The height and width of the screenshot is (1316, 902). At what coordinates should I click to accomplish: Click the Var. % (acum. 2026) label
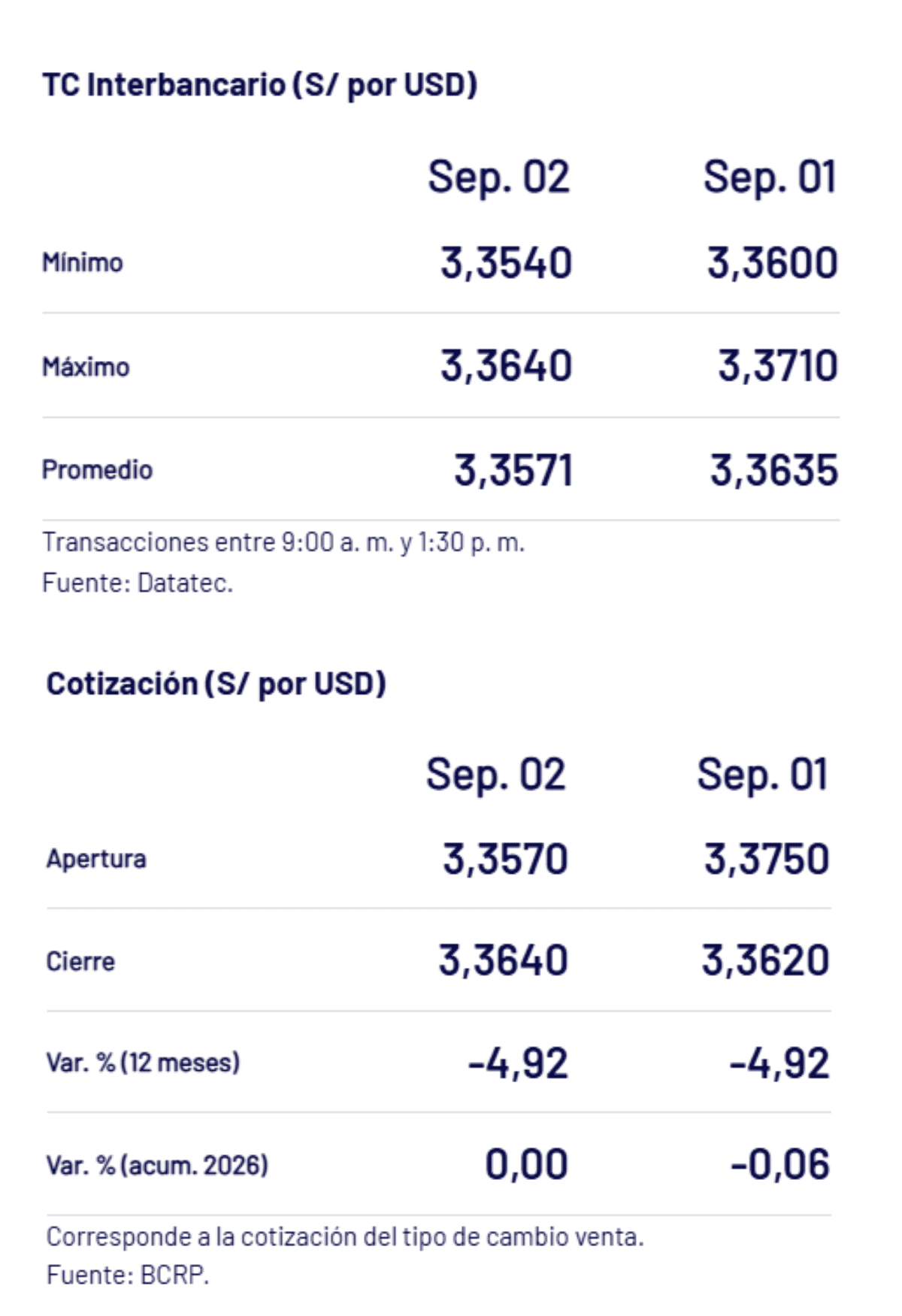(x=157, y=1166)
